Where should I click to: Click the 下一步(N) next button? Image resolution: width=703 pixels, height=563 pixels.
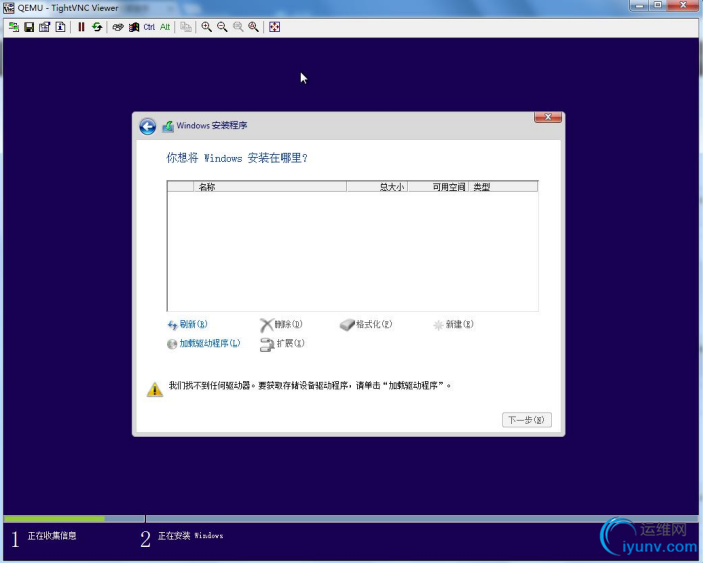click(527, 420)
